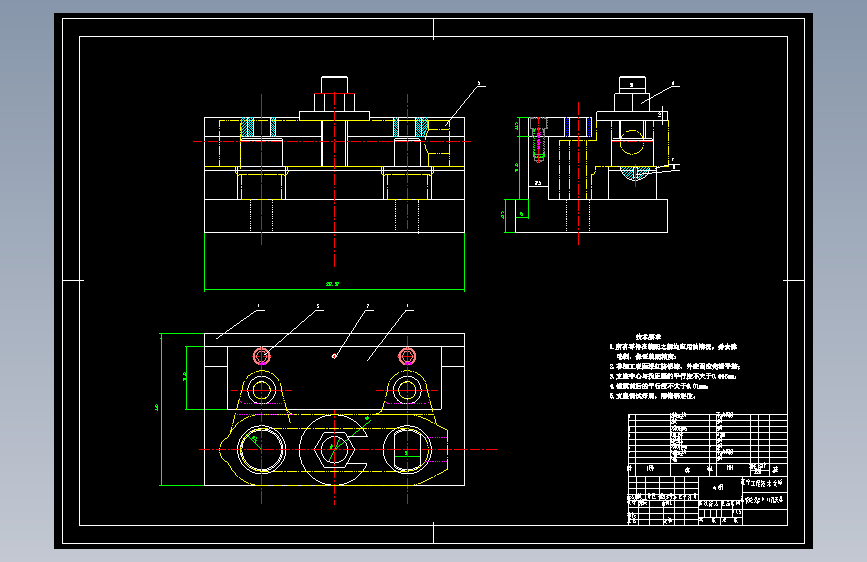Click the technical requirements heading above numbered notes

coord(648,336)
